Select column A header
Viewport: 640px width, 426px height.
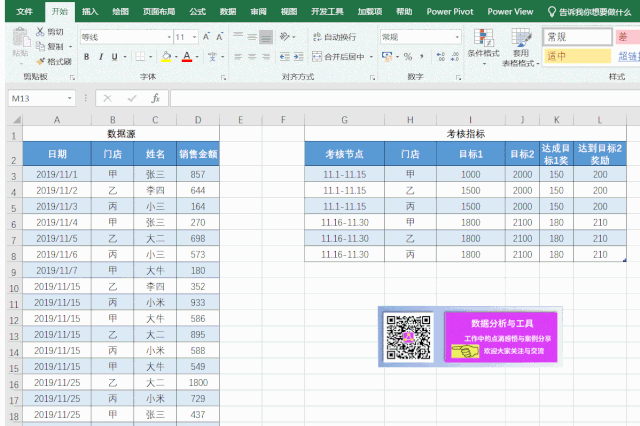pos(57,120)
